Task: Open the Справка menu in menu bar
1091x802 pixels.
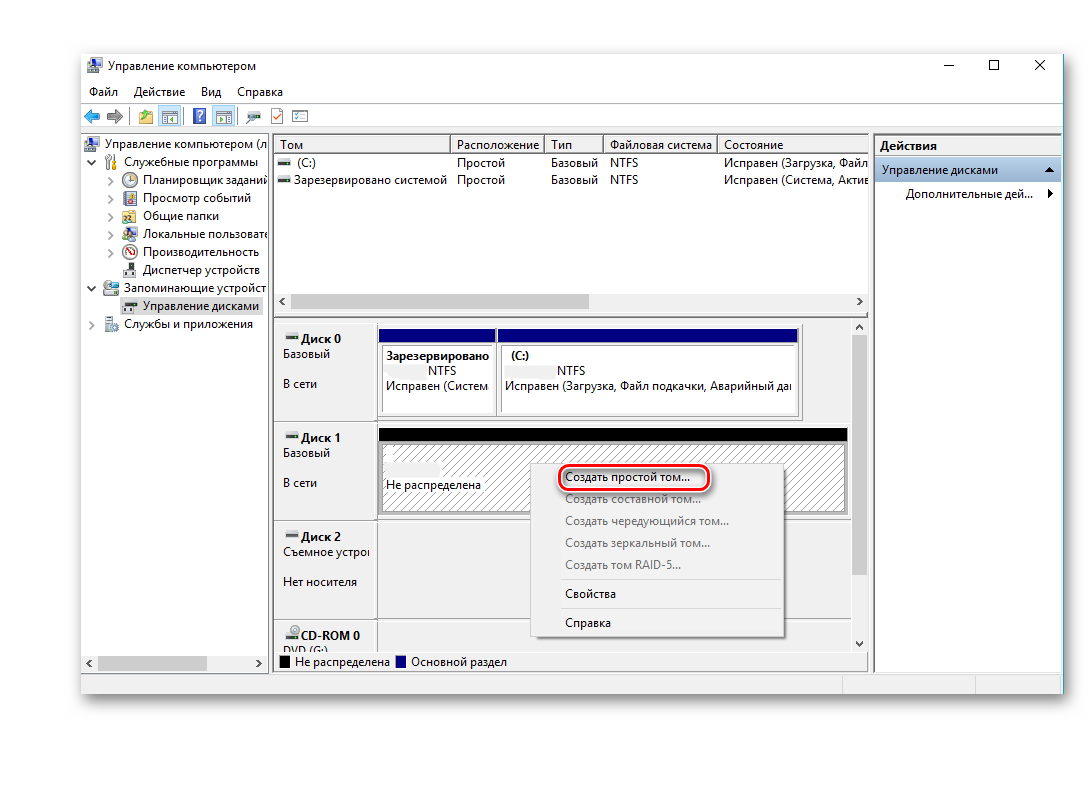Action: point(260,92)
